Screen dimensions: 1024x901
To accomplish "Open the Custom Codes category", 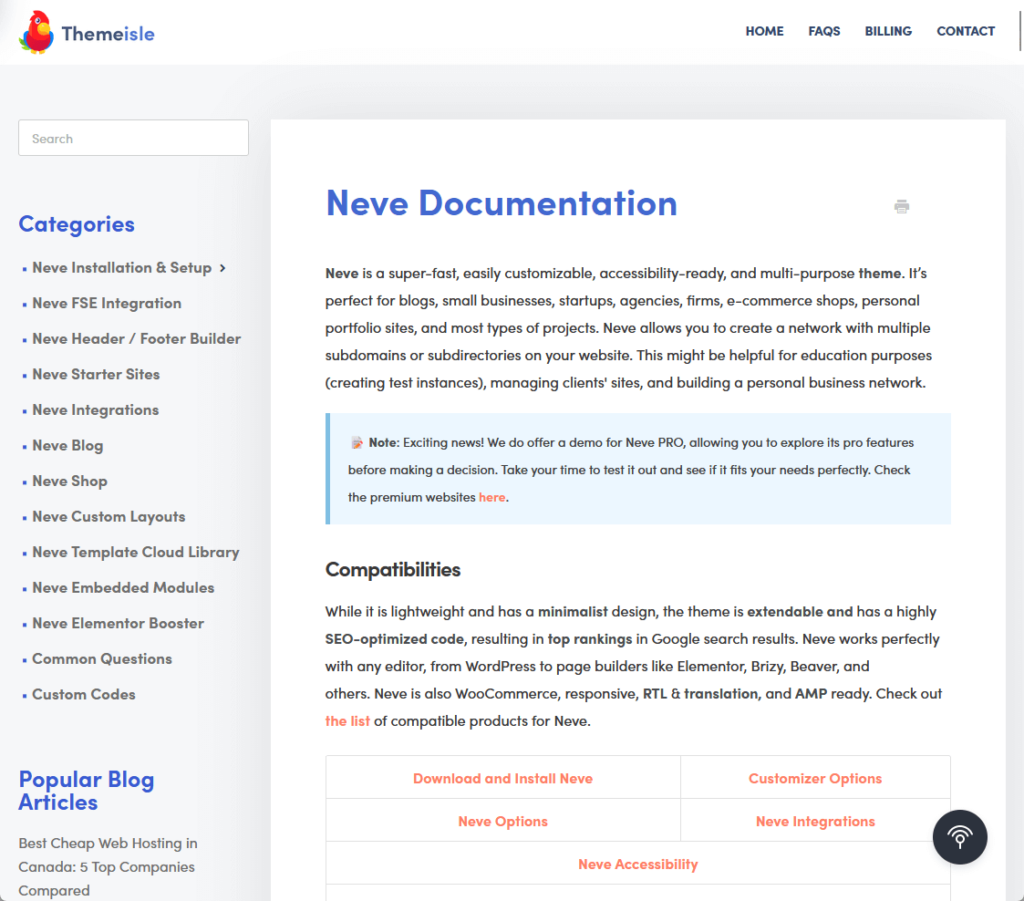I will click(84, 695).
